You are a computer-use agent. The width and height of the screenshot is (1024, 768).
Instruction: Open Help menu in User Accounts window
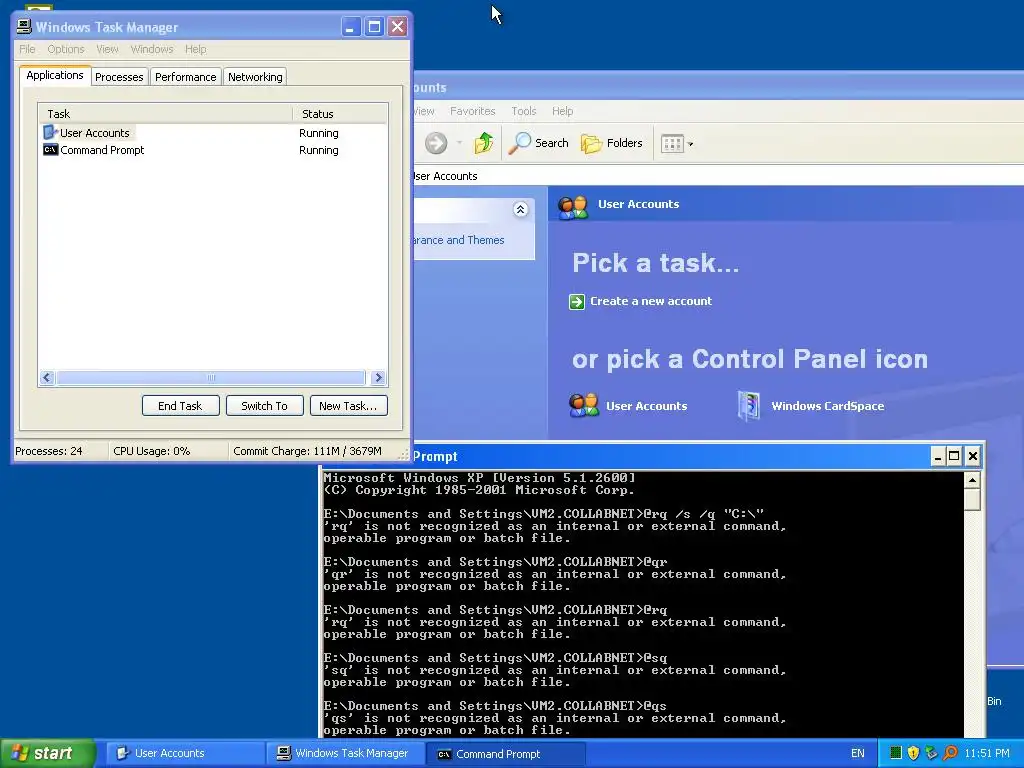click(x=562, y=111)
